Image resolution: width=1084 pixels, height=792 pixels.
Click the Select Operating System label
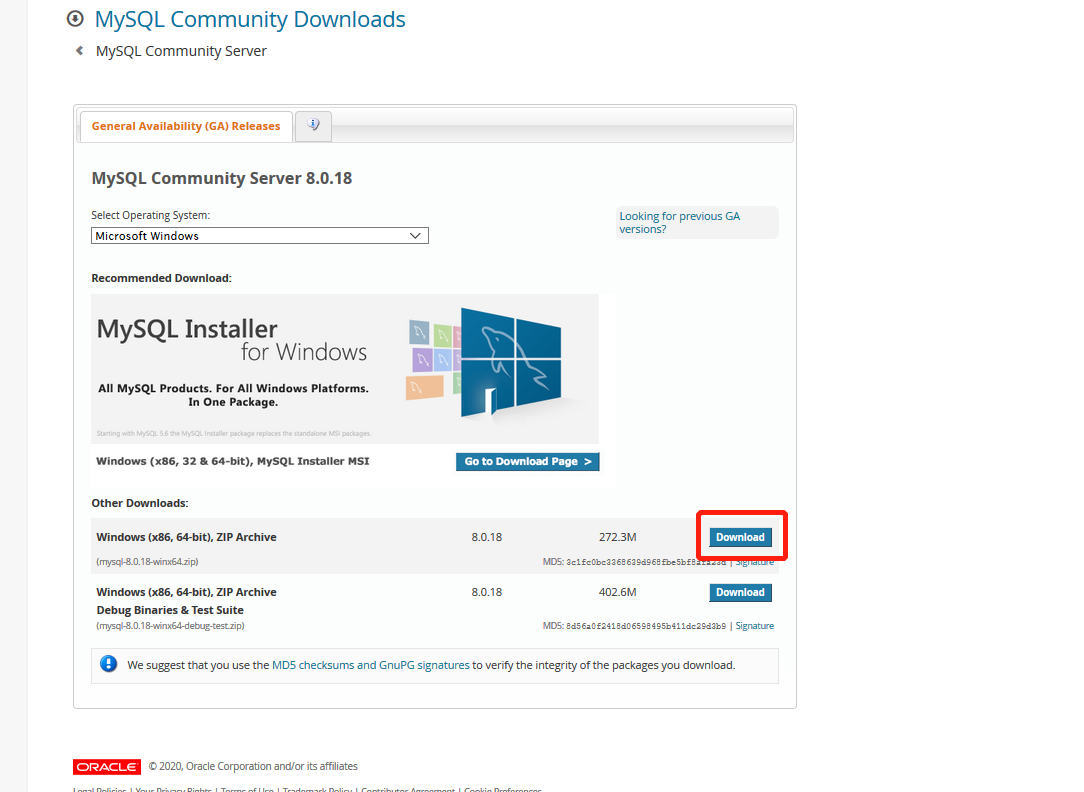tap(151, 215)
